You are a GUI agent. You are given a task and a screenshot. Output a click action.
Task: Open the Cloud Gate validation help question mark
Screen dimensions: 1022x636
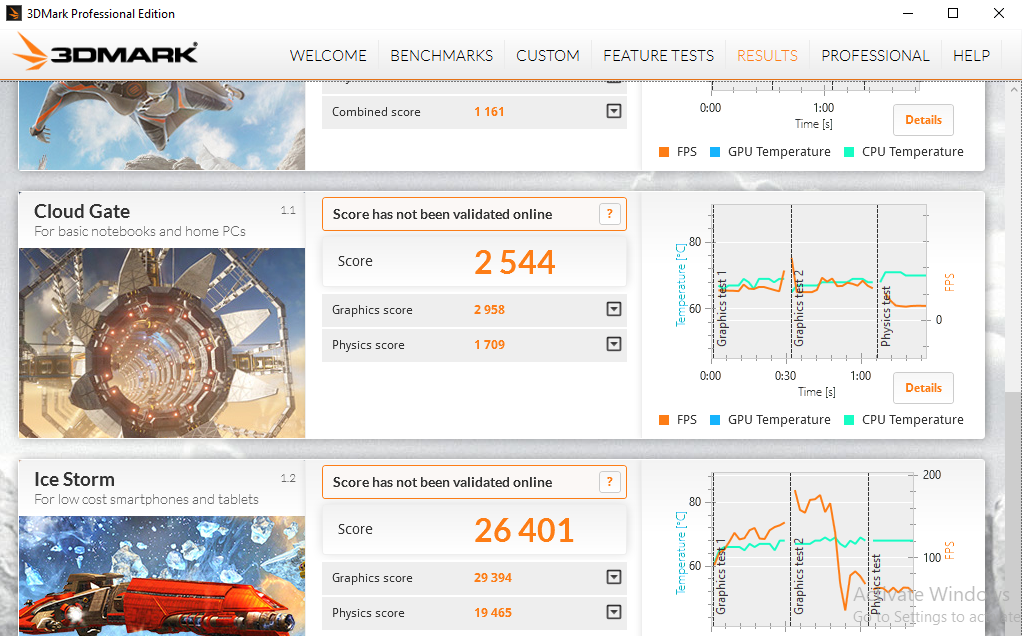609,214
